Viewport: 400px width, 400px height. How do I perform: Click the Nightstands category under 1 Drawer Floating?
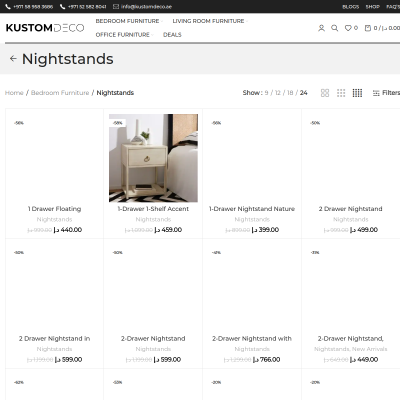click(x=54, y=219)
